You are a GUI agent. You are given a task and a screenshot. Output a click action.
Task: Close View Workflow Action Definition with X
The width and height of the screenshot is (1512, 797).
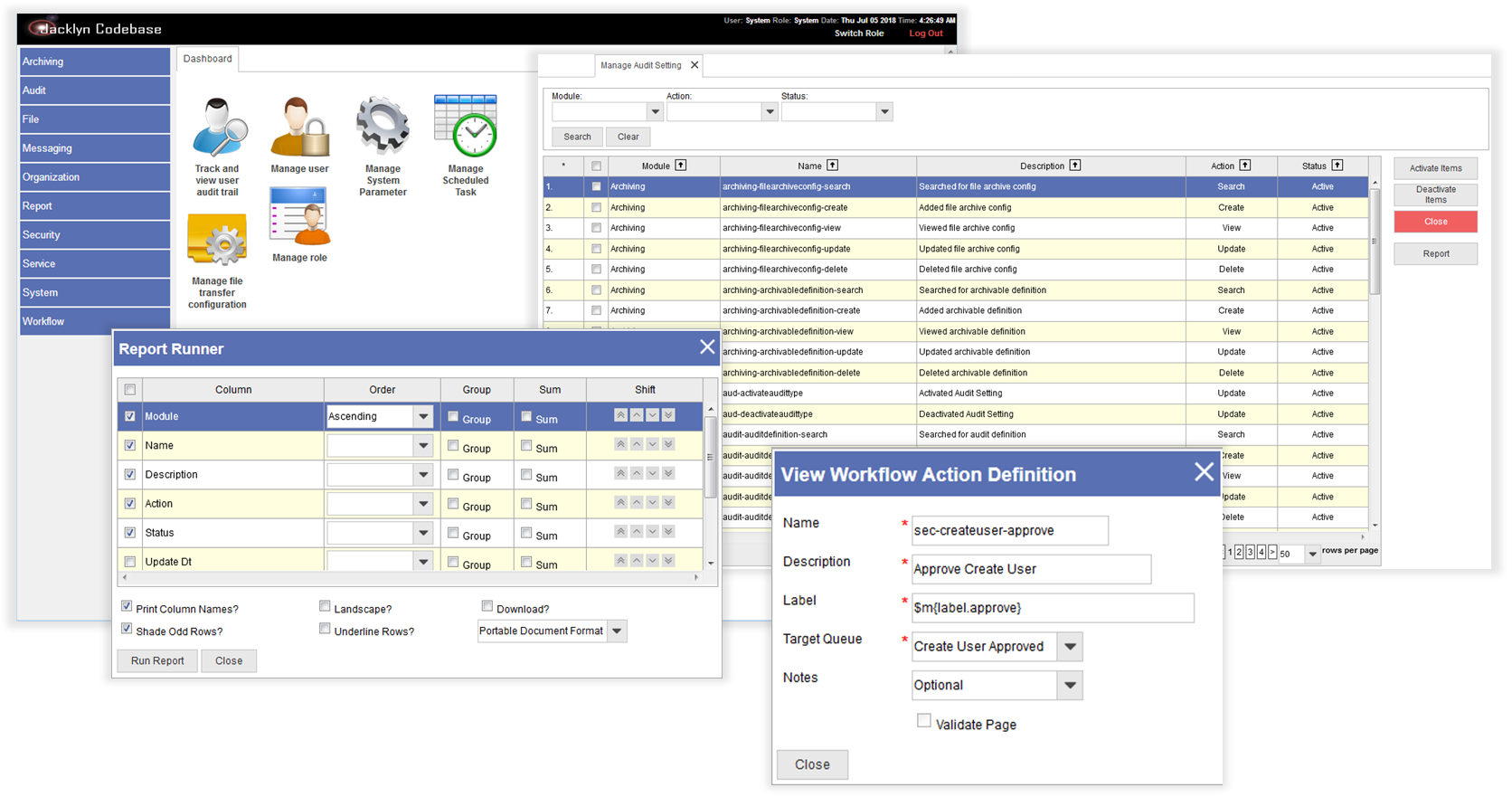click(1204, 472)
